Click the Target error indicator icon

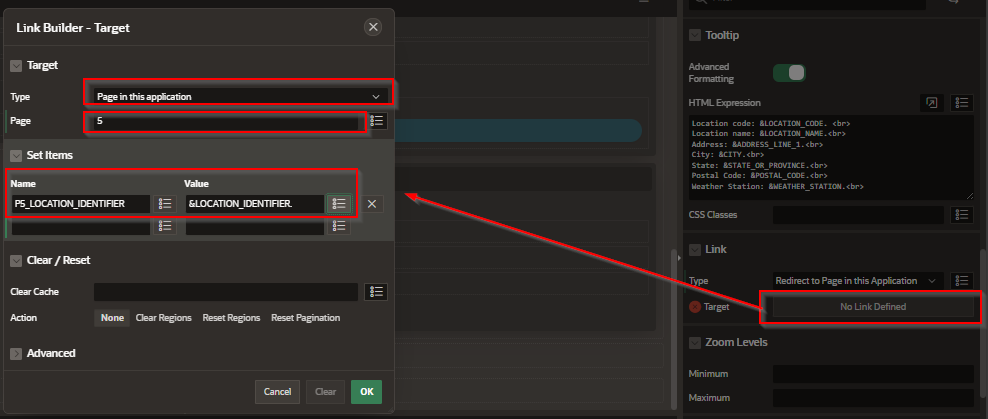coord(694,307)
